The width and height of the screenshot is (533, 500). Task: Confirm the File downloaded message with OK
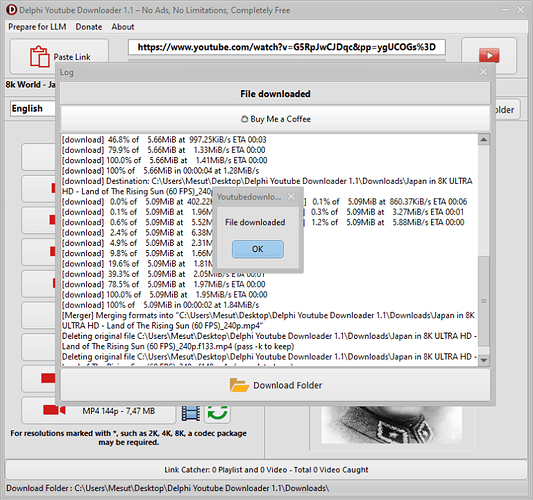(258, 249)
